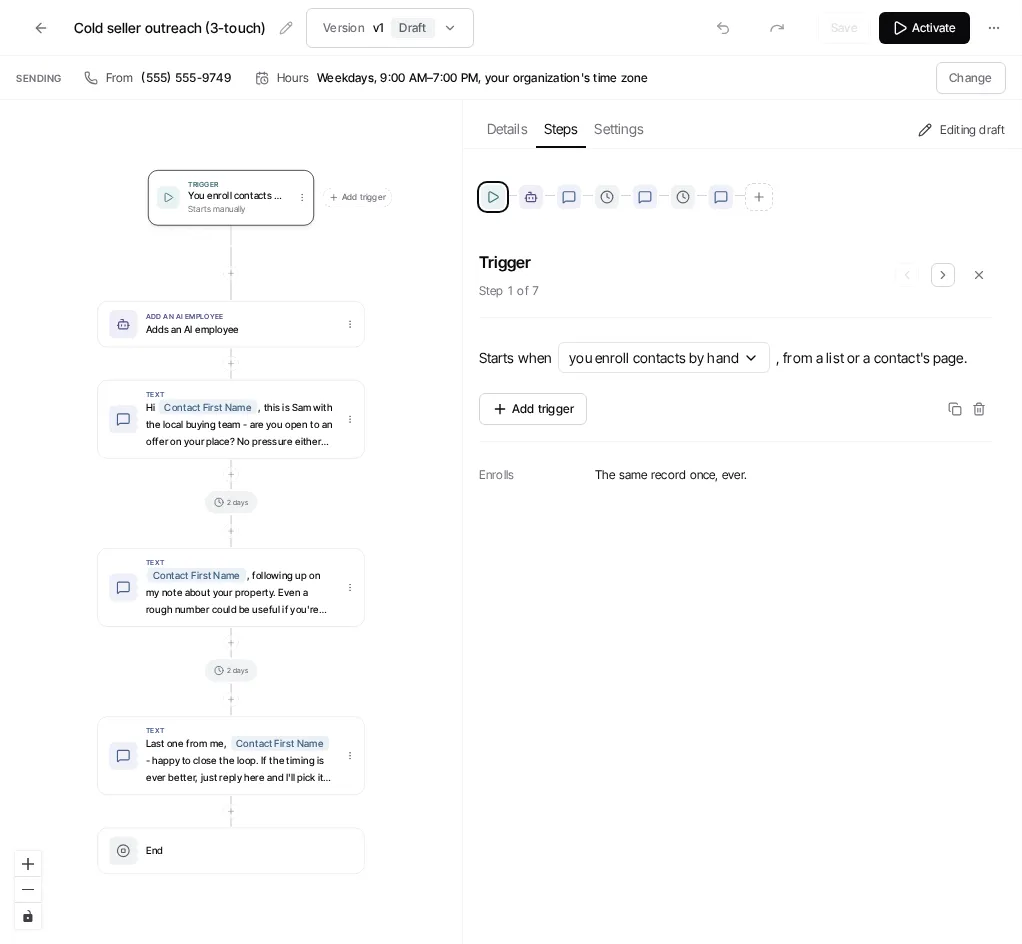This screenshot has height=944, width=1022.
Task: Go to next step with chevron
Action: click(942, 275)
